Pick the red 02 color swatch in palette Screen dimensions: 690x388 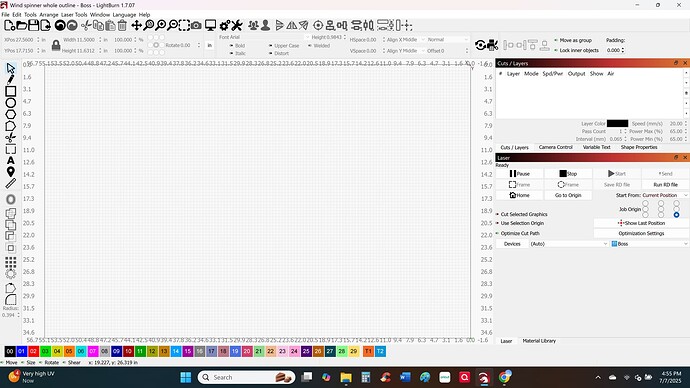[33, 351]
